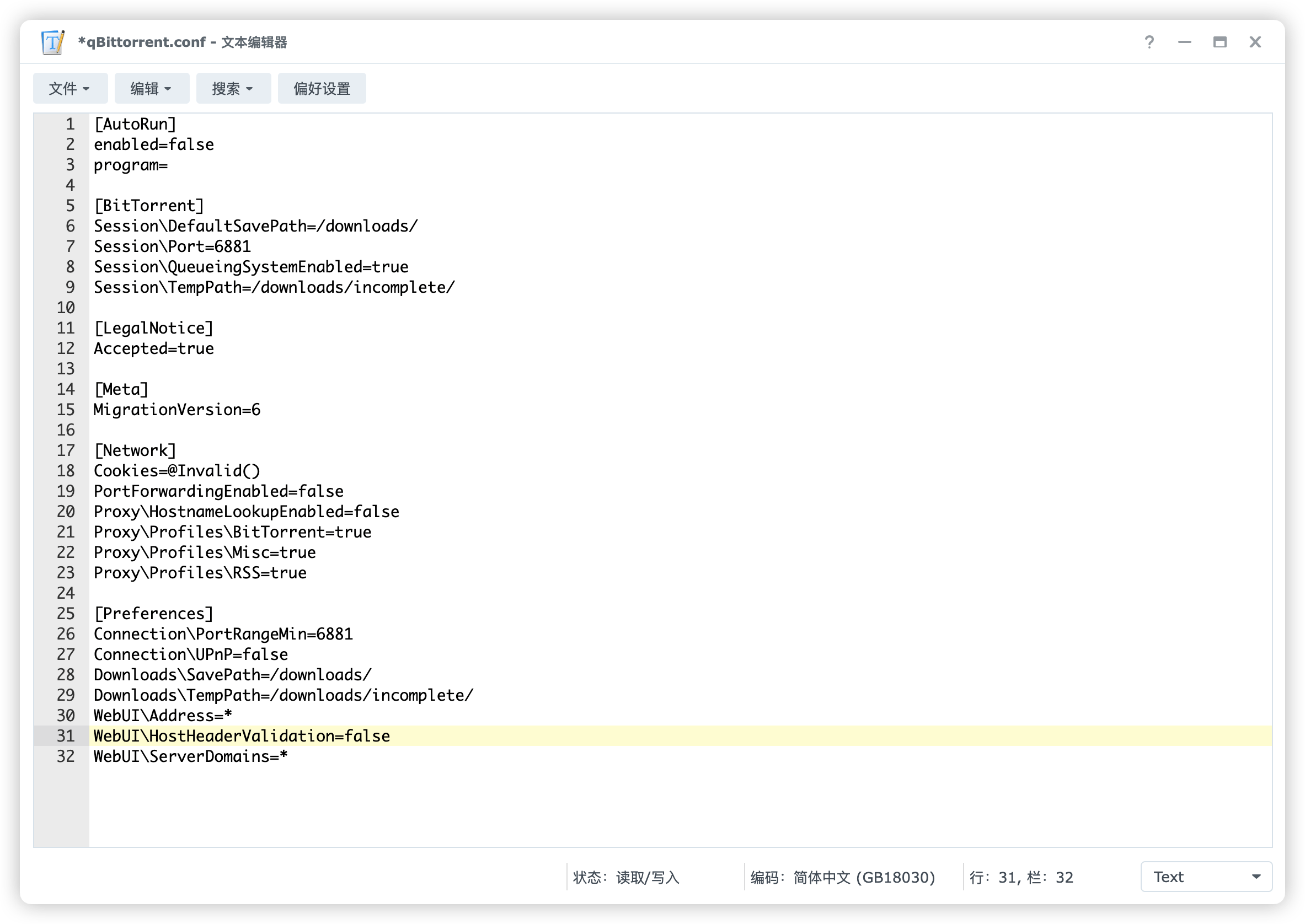Image resolution: width=1305 pixels, height=924 pixels.
Task: Click the text editor app icon
Action: (x=53, y=42)
